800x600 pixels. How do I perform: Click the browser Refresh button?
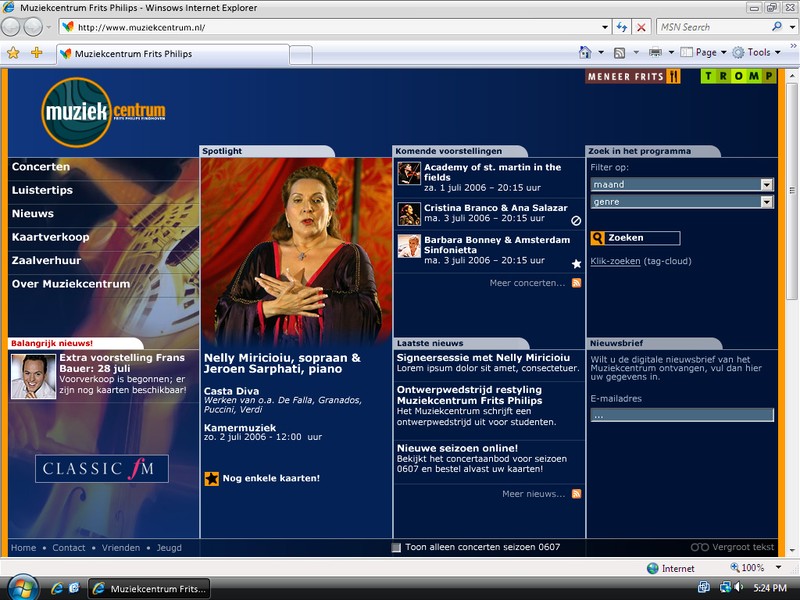click(621, 27)
